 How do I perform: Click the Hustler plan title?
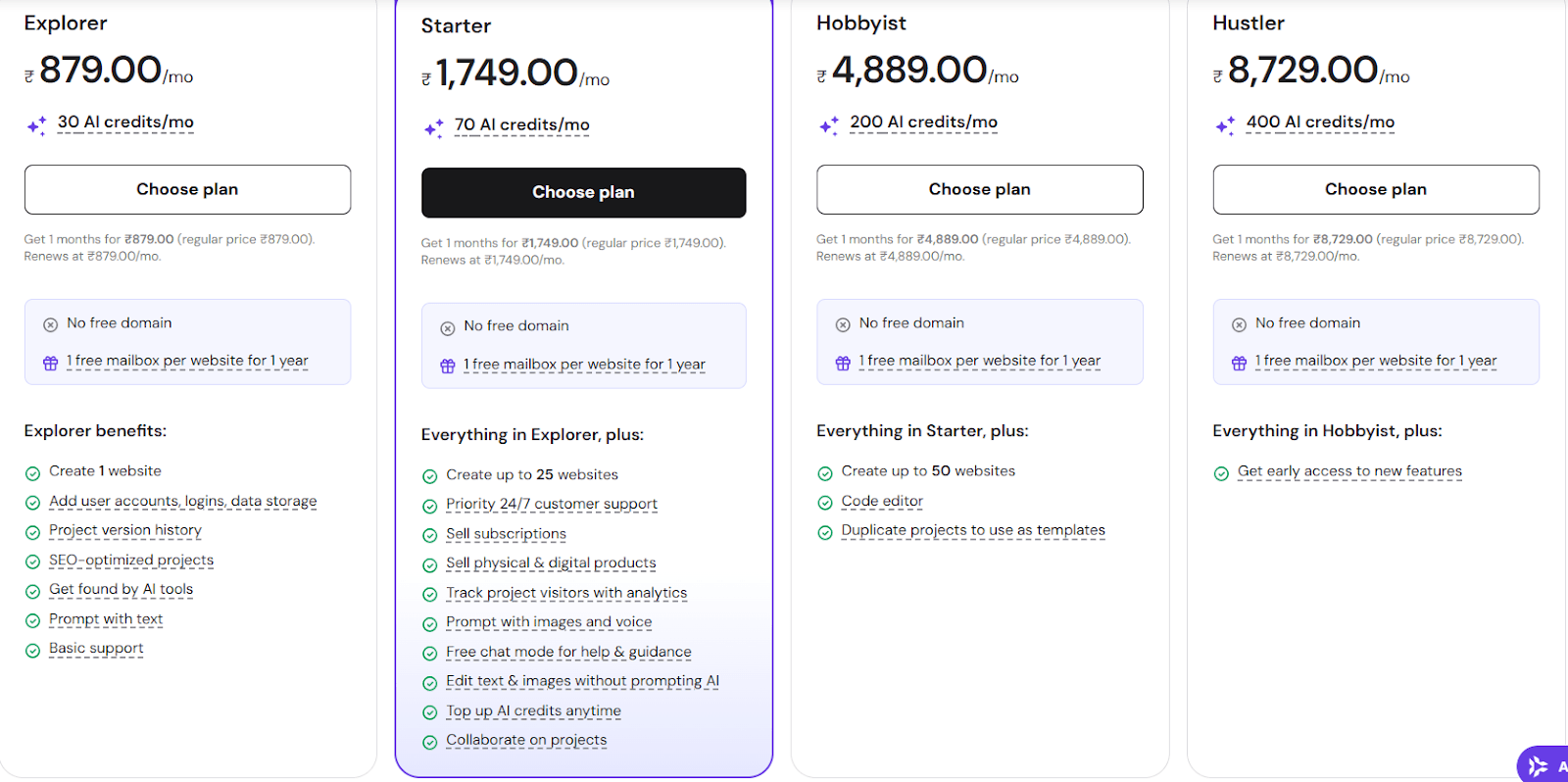click(1249, 23)
